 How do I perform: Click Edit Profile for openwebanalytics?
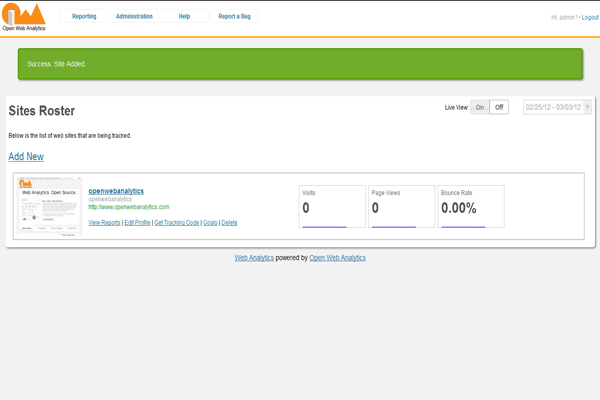pyautogui.click(x=136, y=222)
